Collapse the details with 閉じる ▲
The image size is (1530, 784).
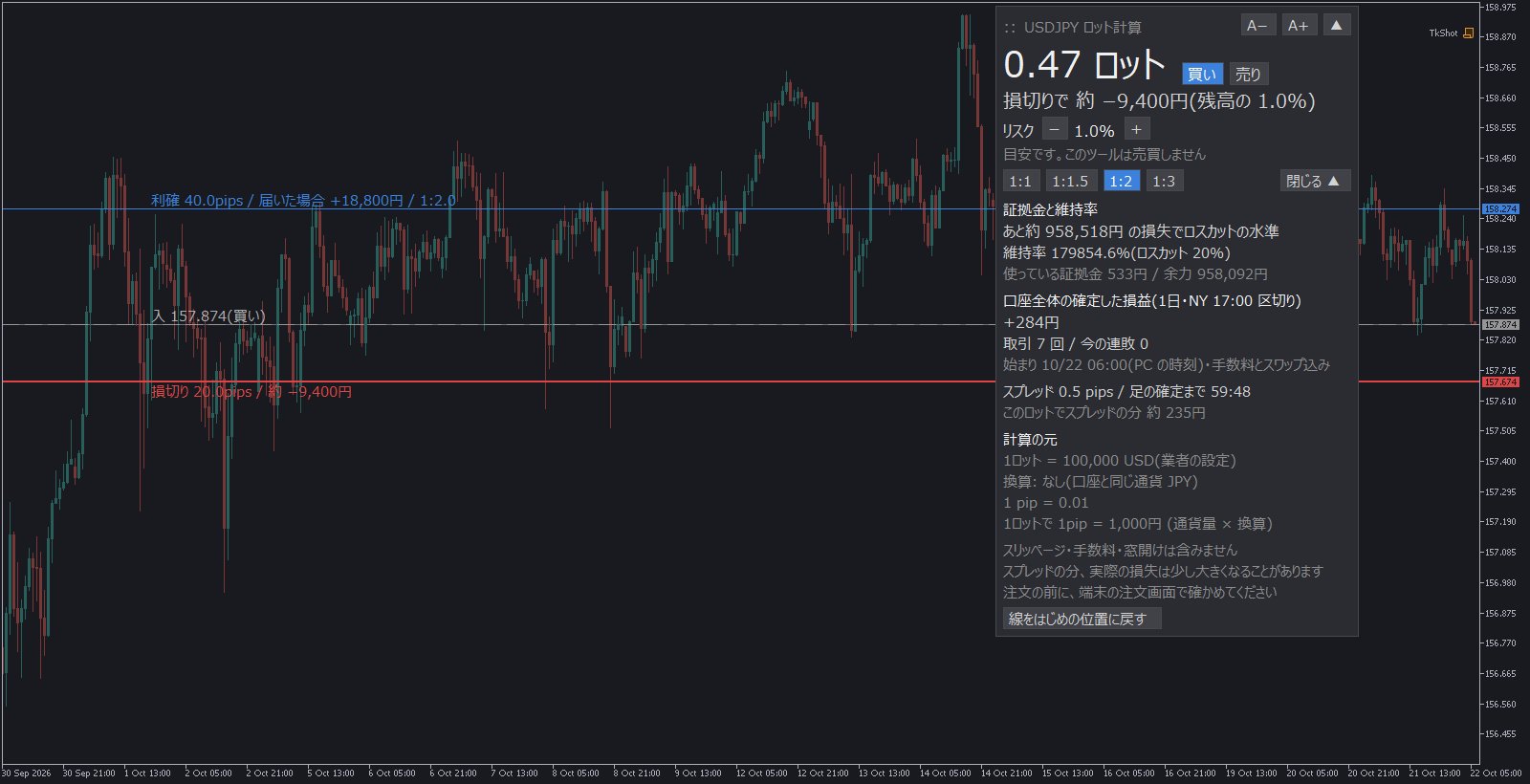pos(1315,181)
